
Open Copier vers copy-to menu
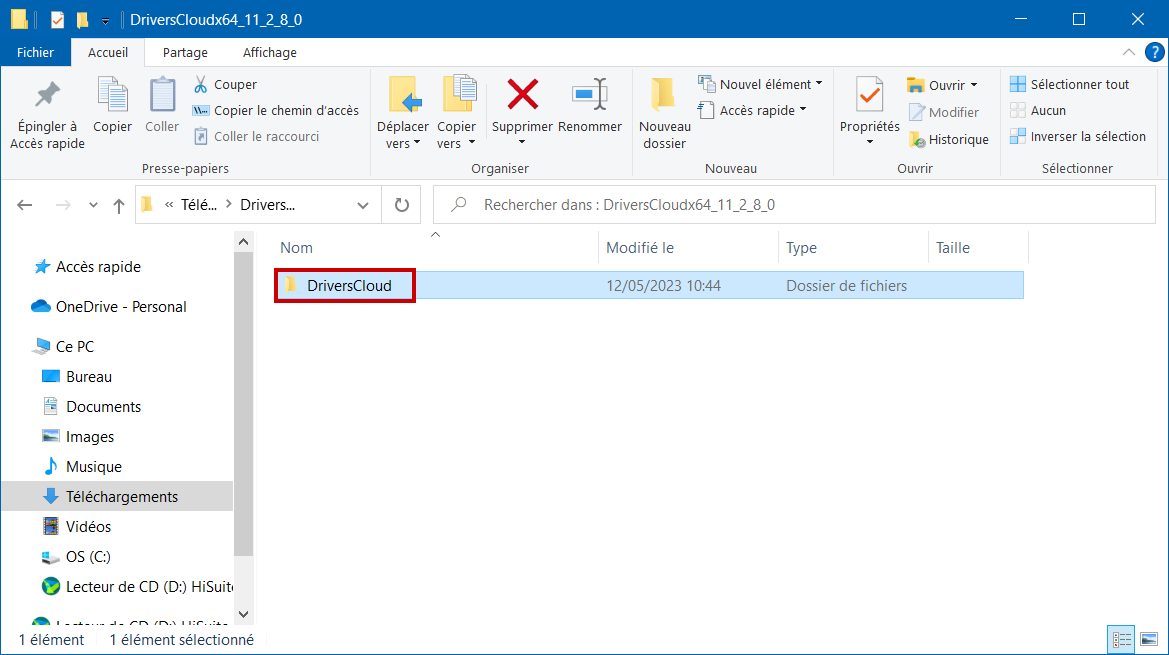(x=456, y=113)
